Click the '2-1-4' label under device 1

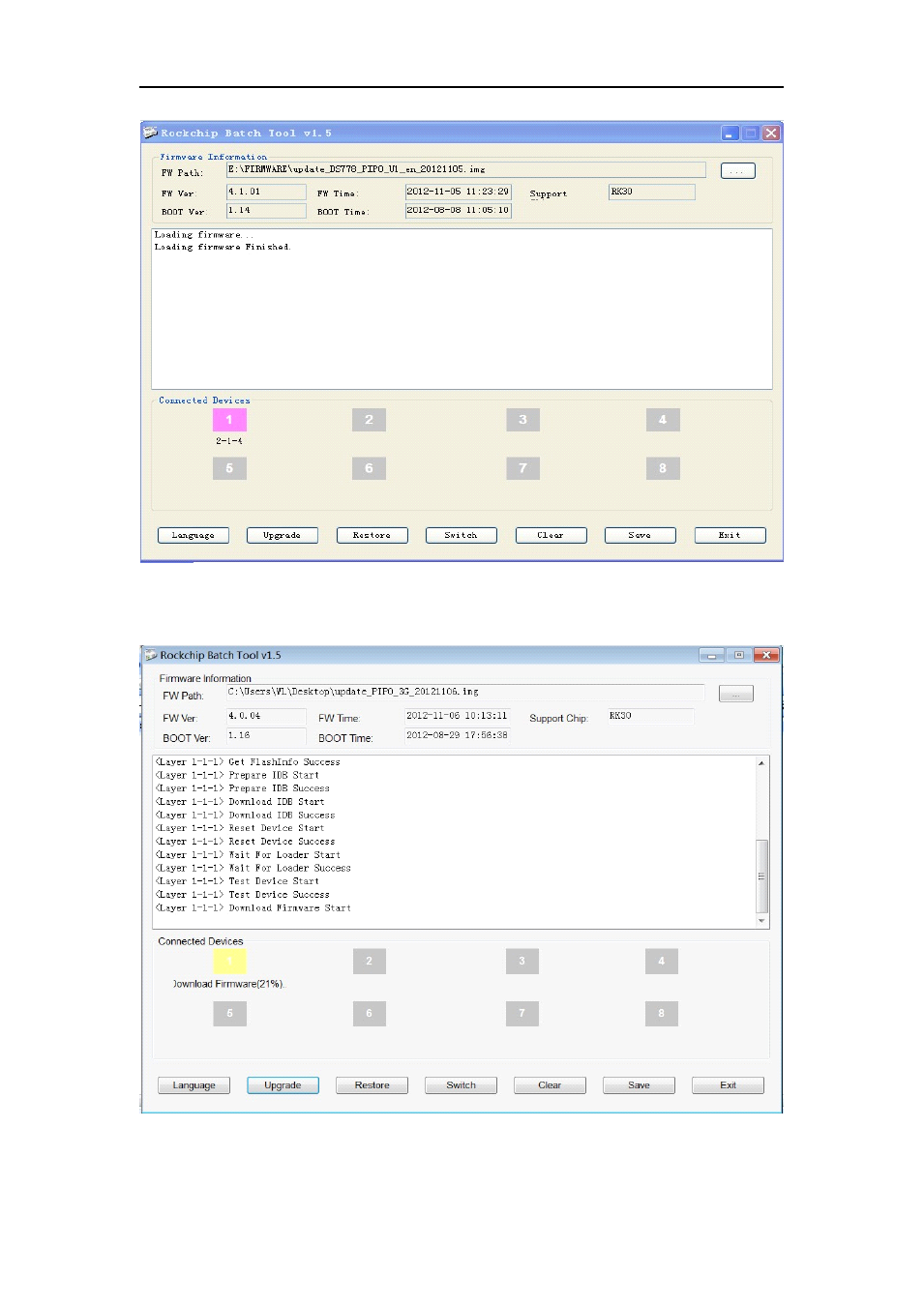click(229, 441)
